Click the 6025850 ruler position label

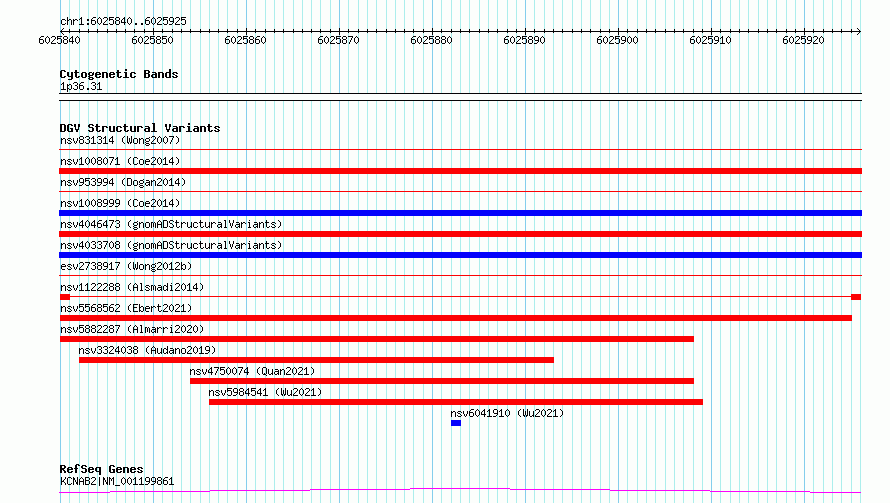pyautogui.click(x=152, y=40)
